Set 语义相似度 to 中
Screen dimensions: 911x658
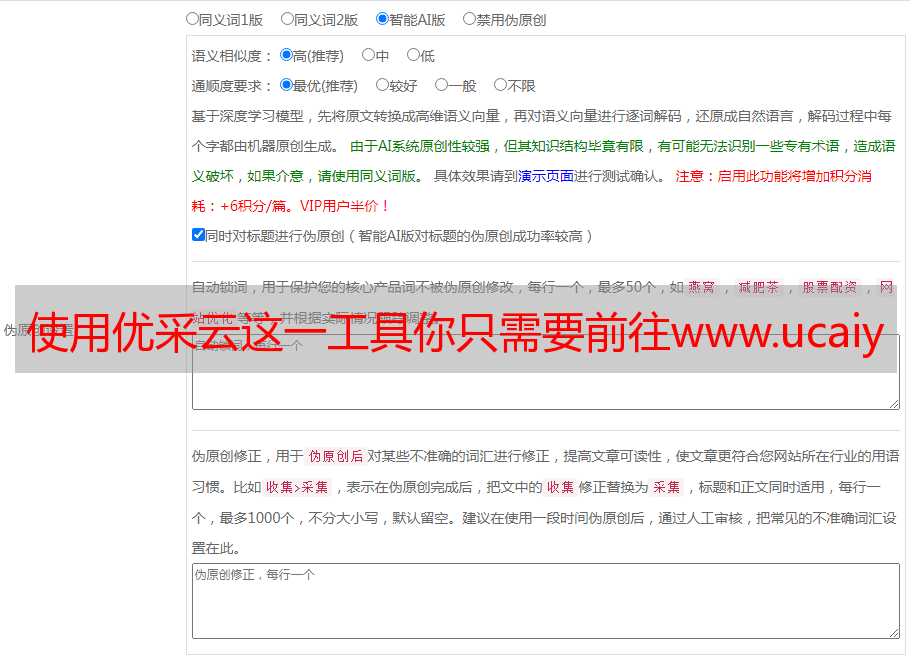tap(368, 55)
